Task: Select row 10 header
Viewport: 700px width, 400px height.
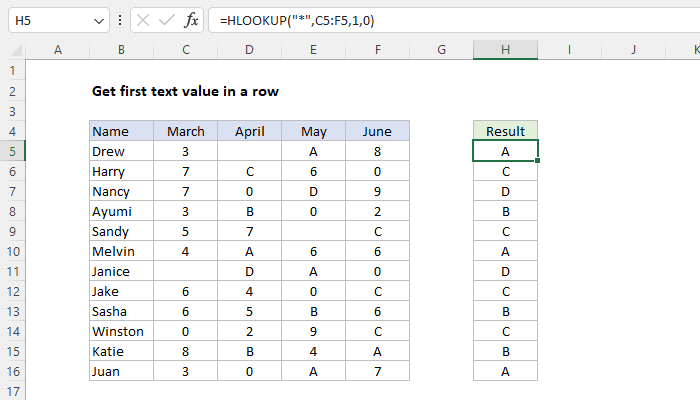Action: tap(12, 251)
